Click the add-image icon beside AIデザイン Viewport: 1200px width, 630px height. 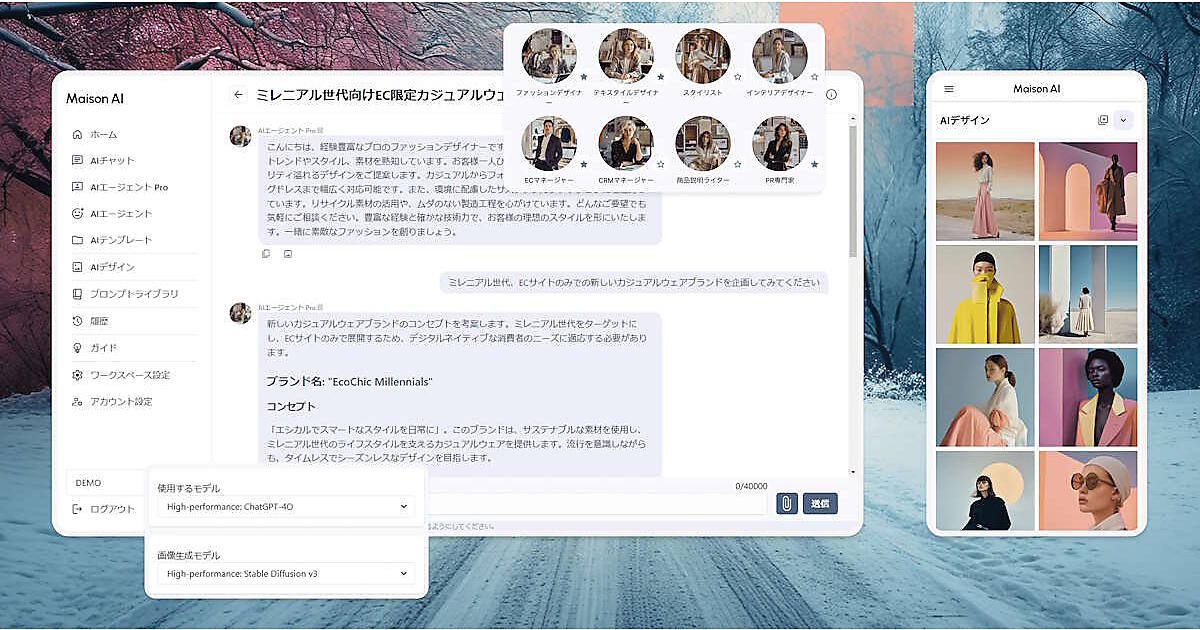pos(1103,120)
